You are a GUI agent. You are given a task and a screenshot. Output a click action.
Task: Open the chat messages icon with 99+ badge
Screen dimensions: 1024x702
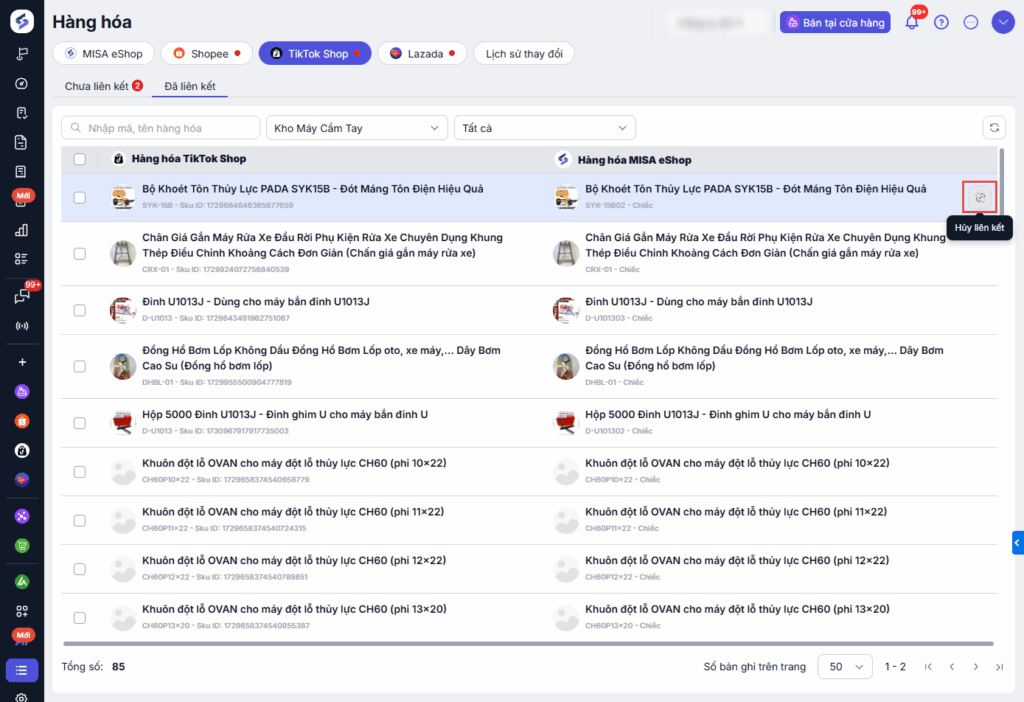22,296
